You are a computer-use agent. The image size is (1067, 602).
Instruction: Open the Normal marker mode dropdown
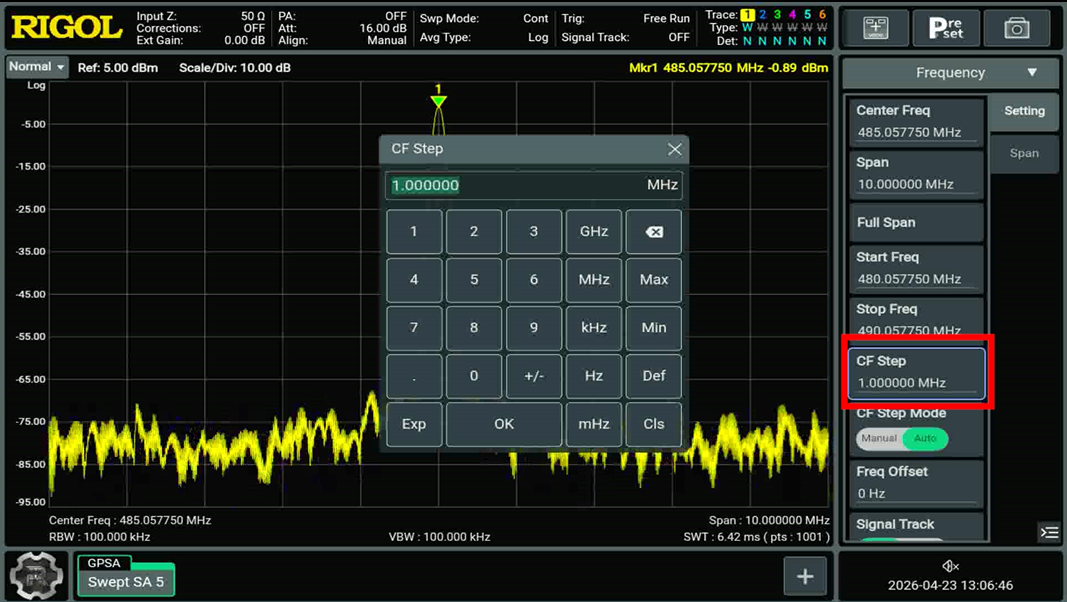tap(37, 67)
